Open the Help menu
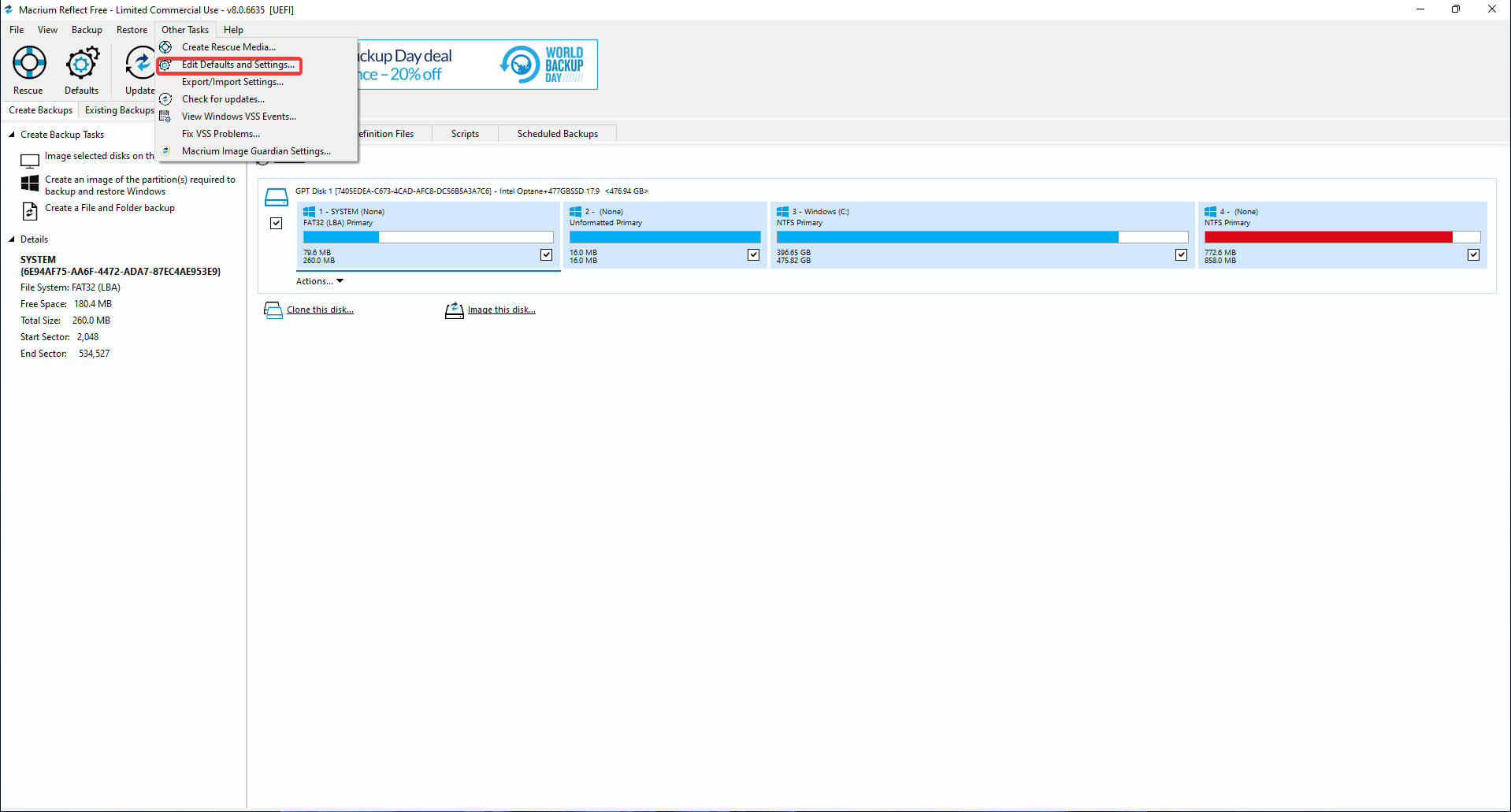The image size is (1511, 812). 233,30
